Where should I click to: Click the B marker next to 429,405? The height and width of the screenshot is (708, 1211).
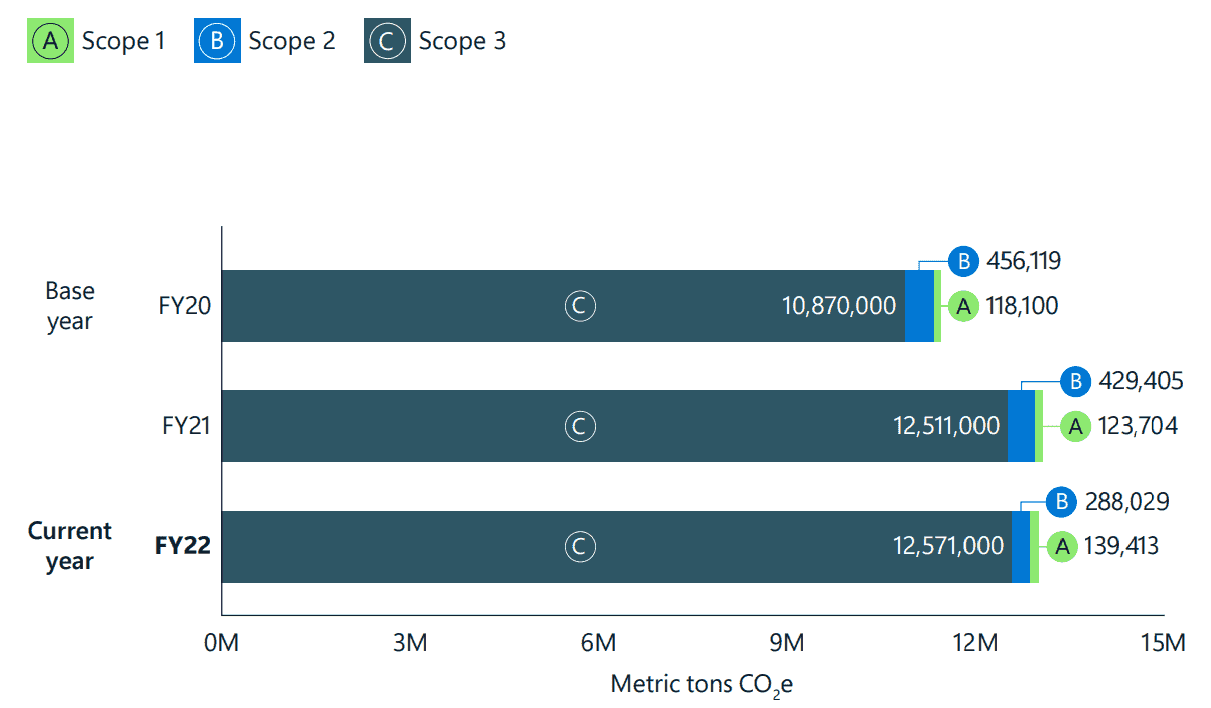pos(1075,382)
